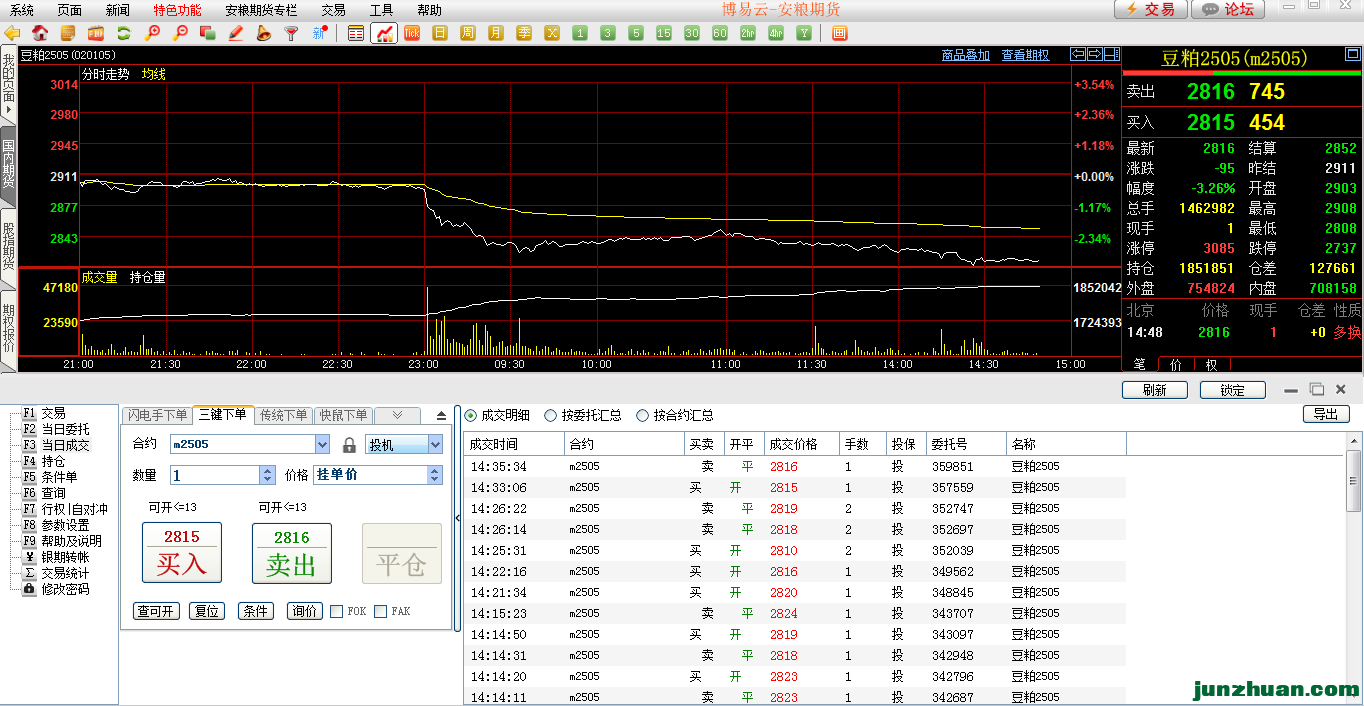Select the 60-minute chart period
Viewport: 1364px width, 706px height.
[x=720, y=33]
